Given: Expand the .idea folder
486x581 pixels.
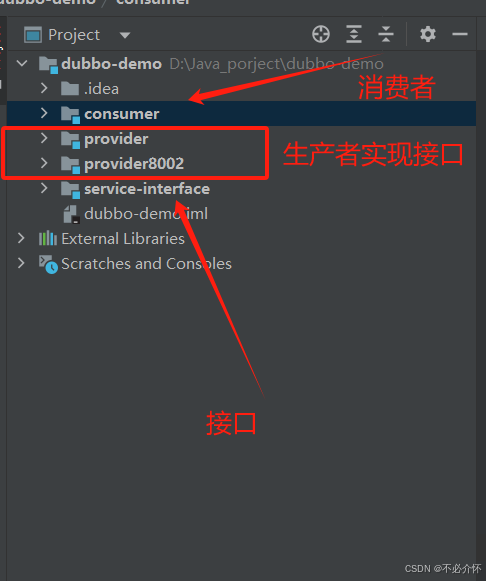Looking at the screenshot, I should pyautogui.click(x=44, y=88).
